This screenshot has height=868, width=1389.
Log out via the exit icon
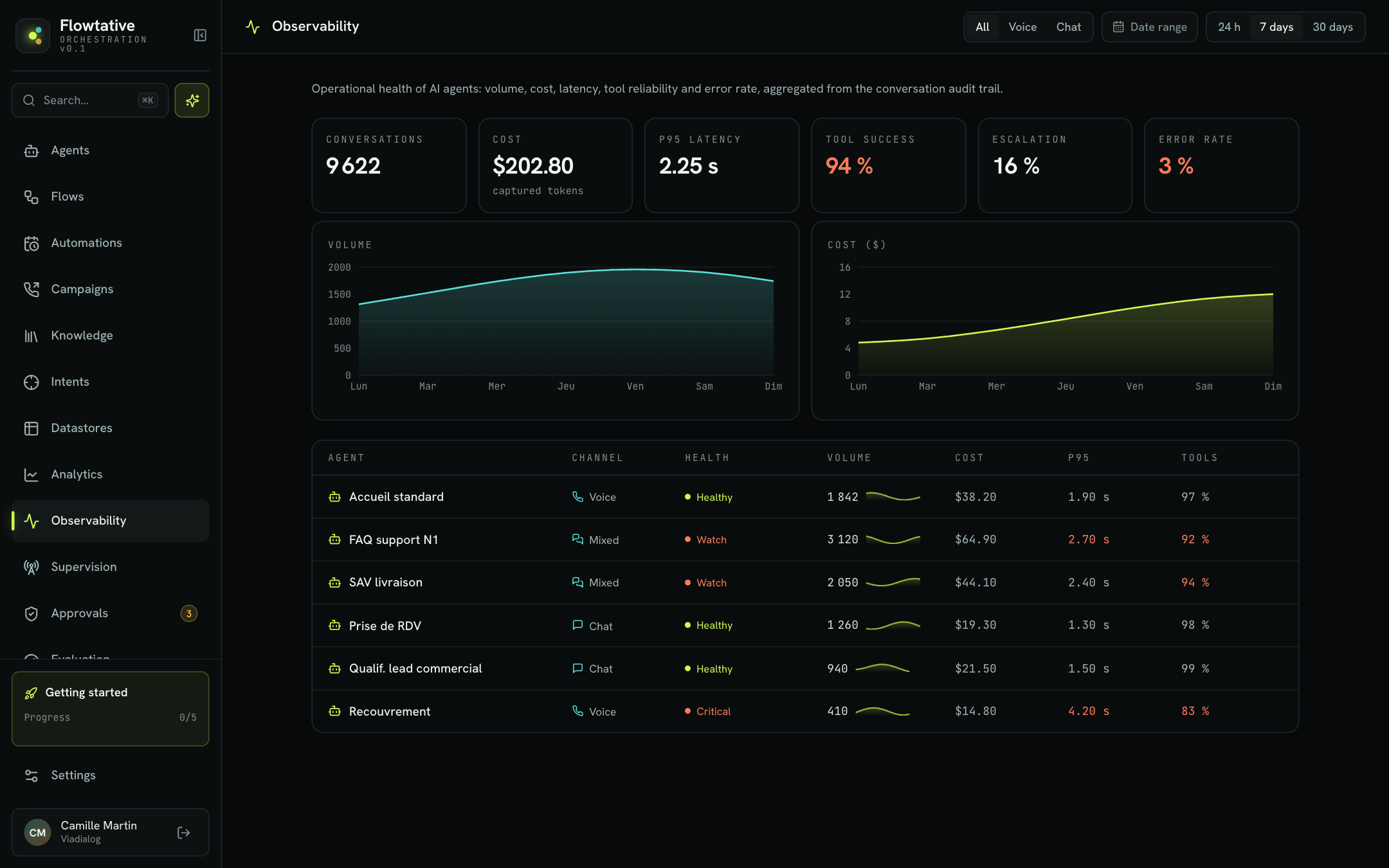183,833
